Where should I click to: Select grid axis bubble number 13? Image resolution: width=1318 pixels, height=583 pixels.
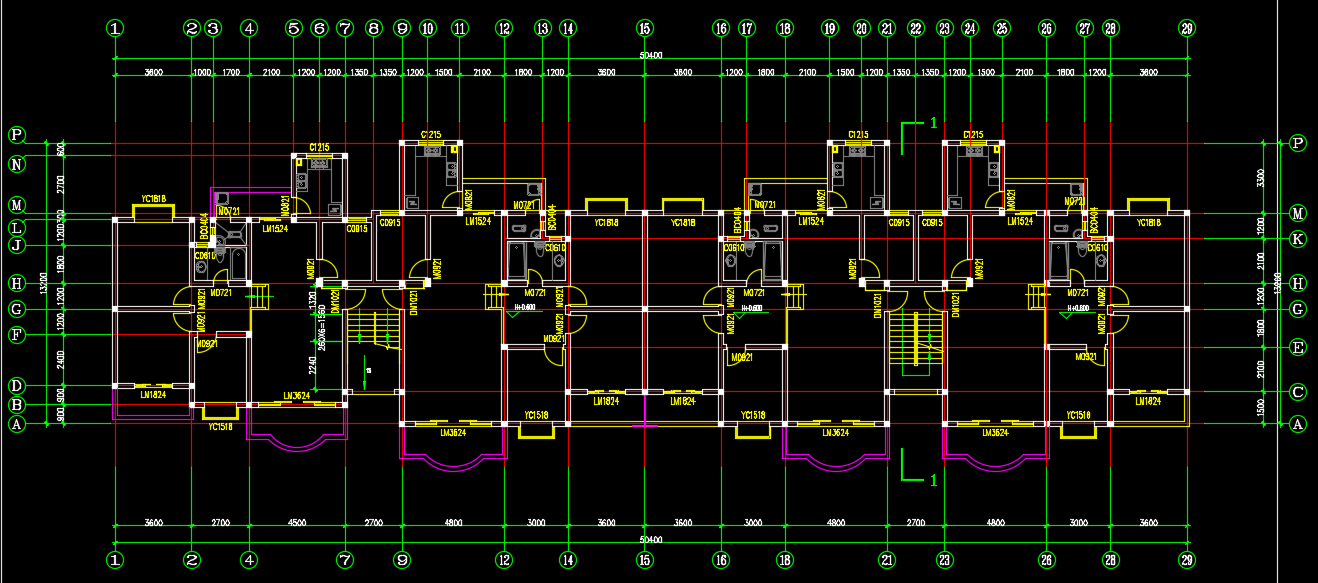coord(542,29)
